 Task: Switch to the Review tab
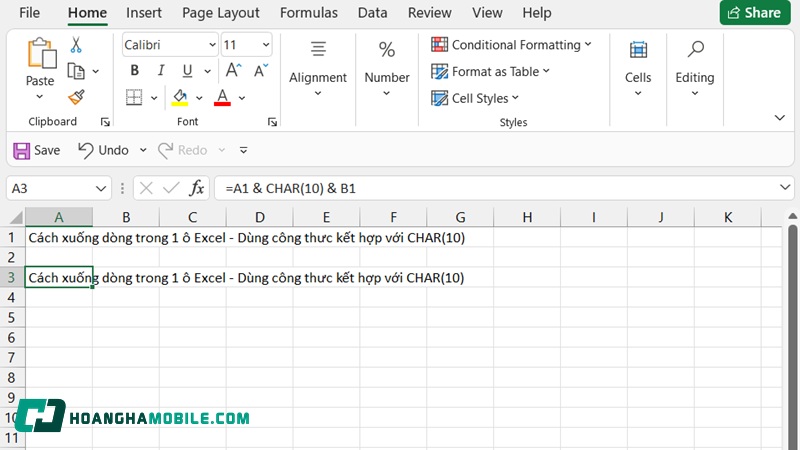point(430,13)
